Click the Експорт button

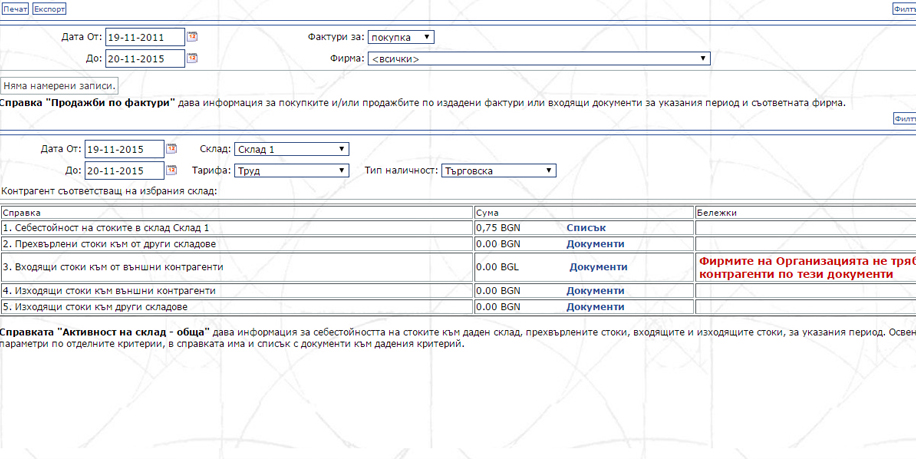49,9
